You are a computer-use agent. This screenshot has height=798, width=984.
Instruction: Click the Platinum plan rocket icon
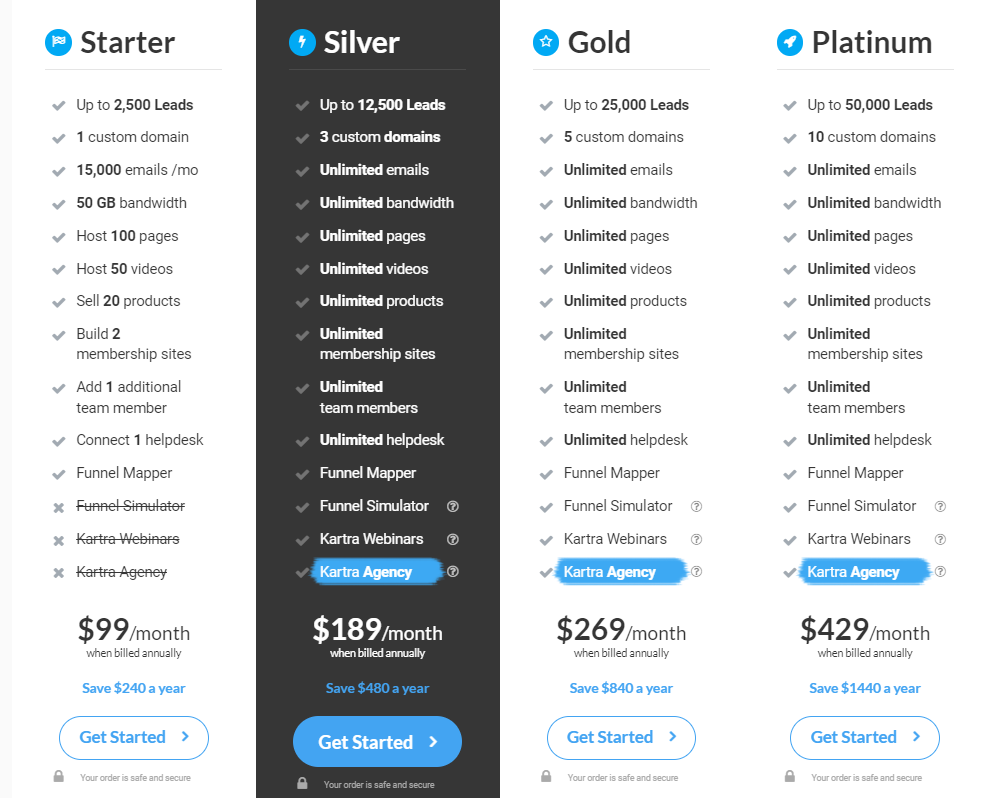coord(789,42)
